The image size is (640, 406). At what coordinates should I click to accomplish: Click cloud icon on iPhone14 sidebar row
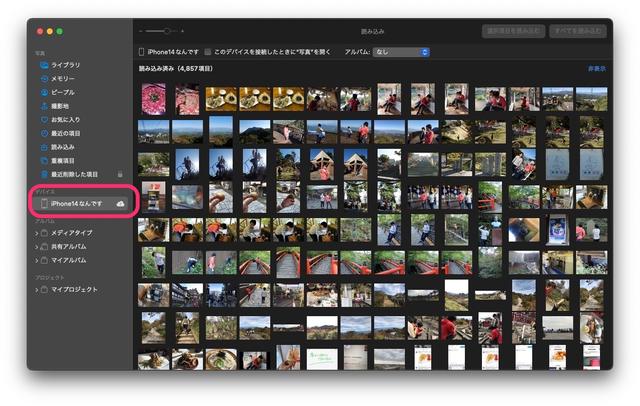[x=120, y=204]
